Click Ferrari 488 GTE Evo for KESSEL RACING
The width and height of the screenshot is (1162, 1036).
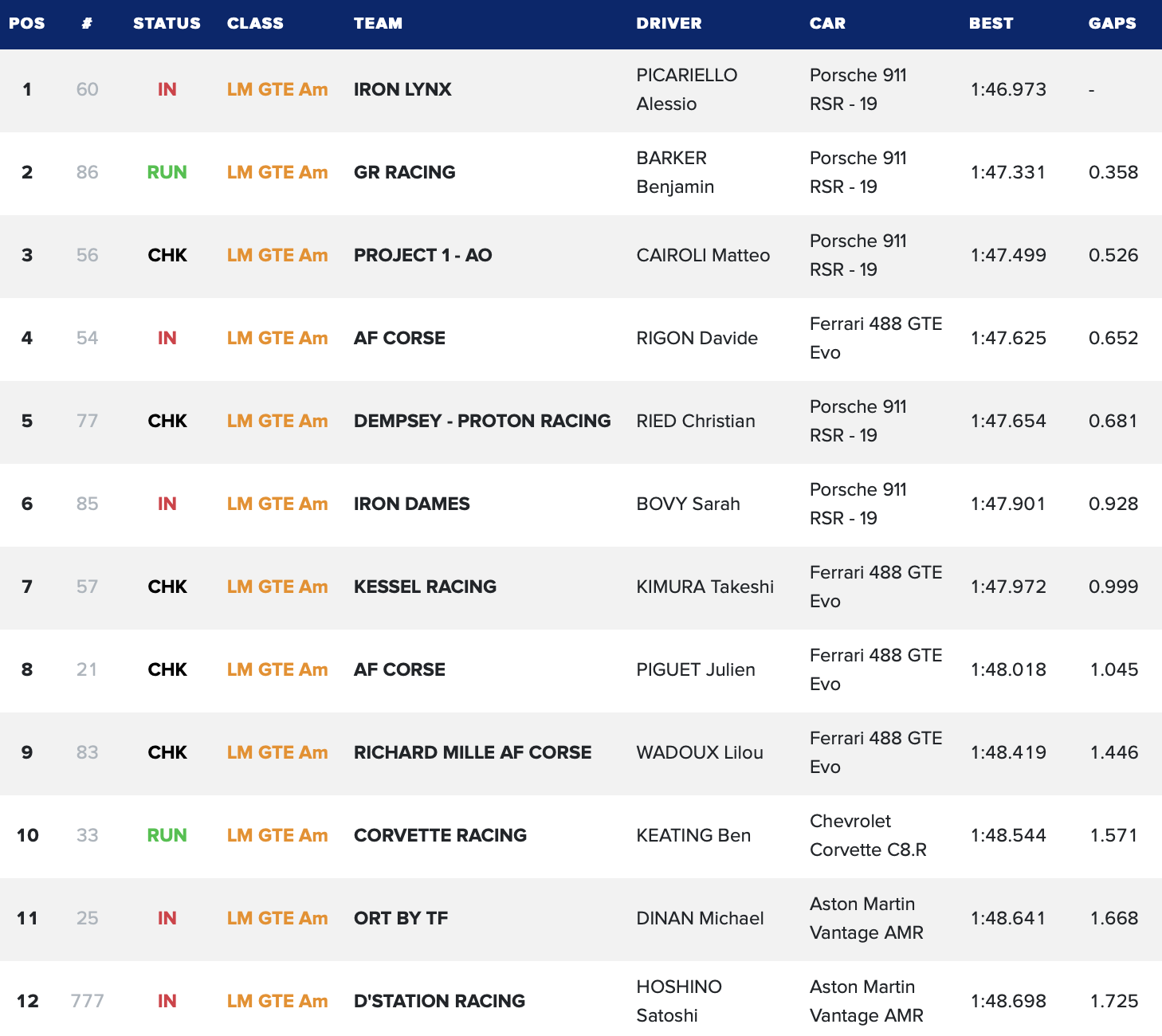click(x=876, y=587)
